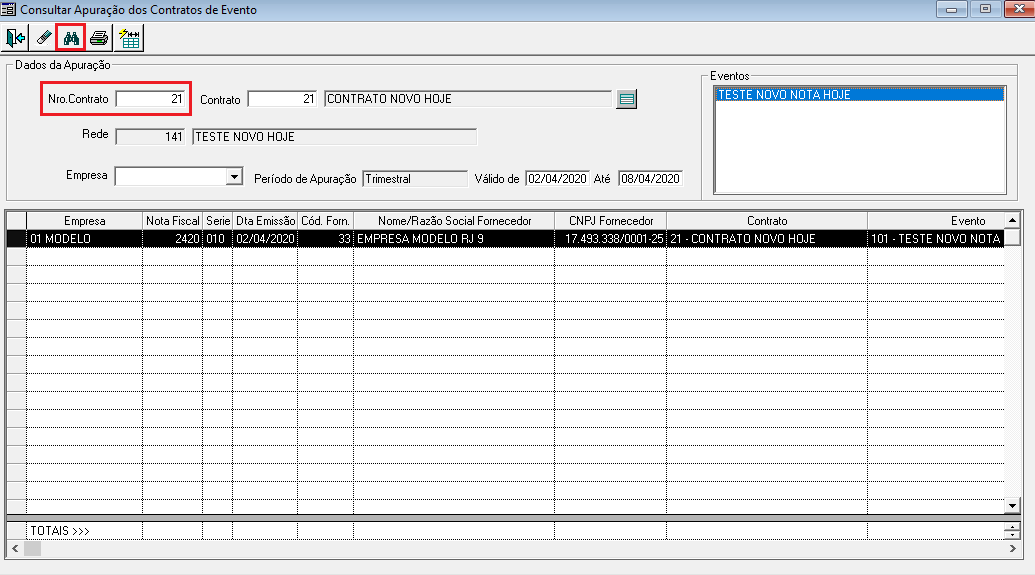The image size is (1035, 575).
Task: Select the grid row selector of first row
Action: point(17,238)
